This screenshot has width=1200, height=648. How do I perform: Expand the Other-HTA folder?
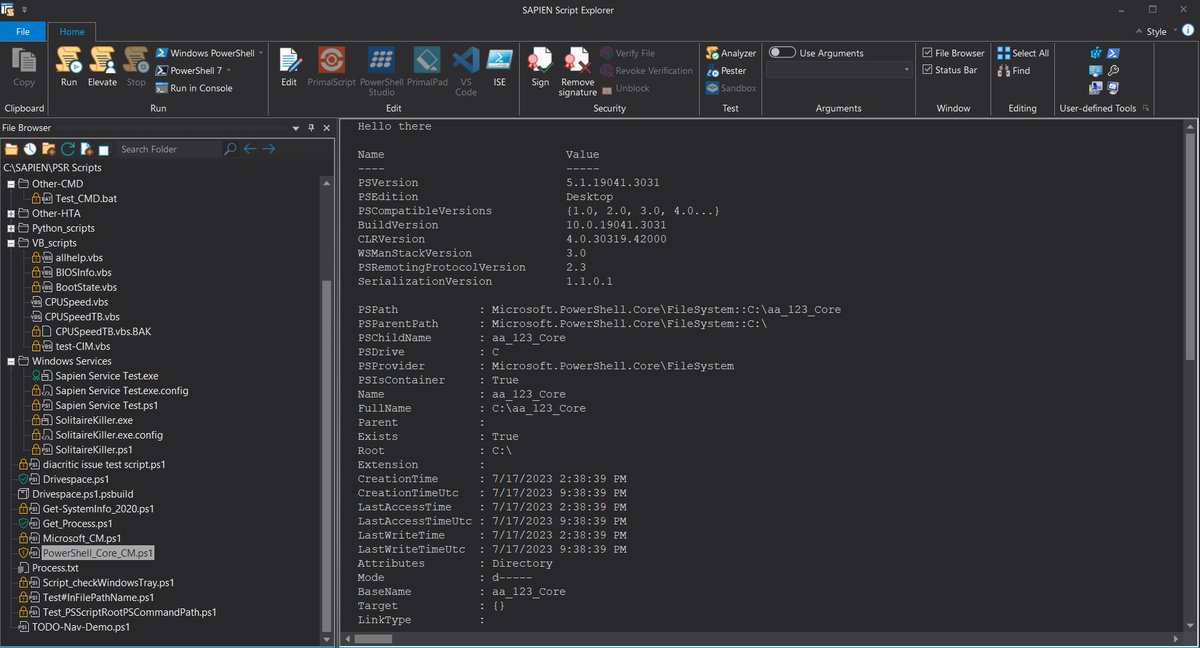coord(11,213)
